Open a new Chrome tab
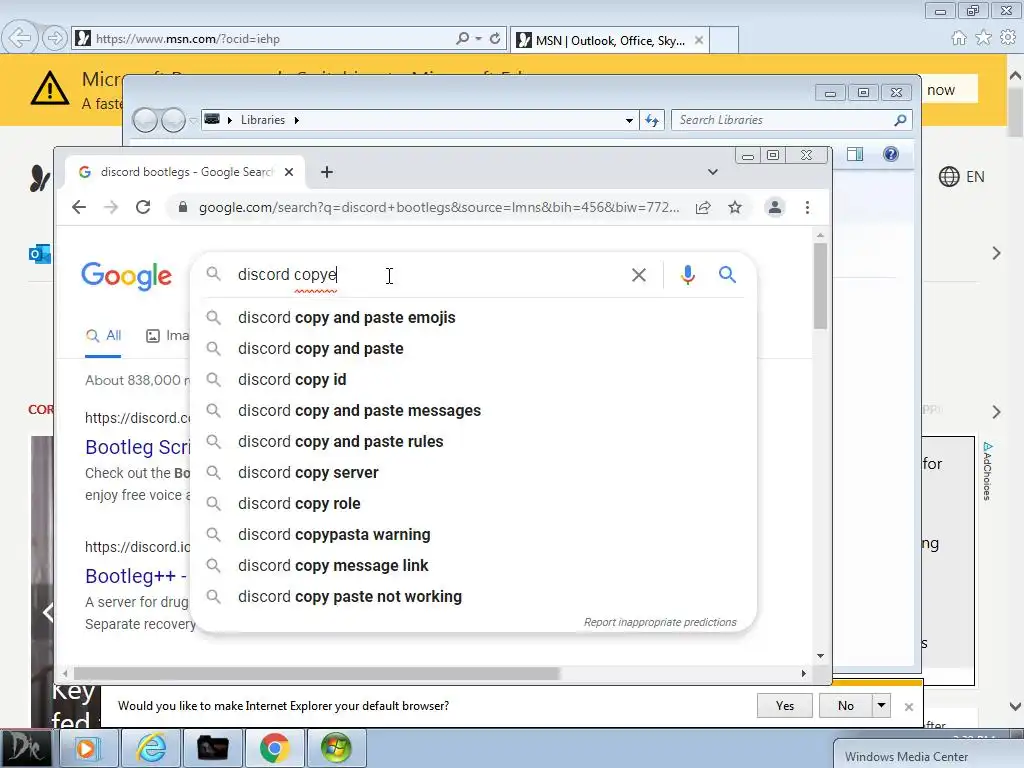 [327, 172]
